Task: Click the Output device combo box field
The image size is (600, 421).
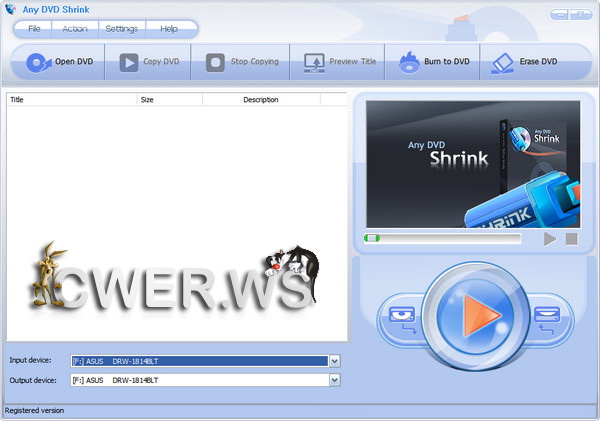Action: (x=198, y=380)
